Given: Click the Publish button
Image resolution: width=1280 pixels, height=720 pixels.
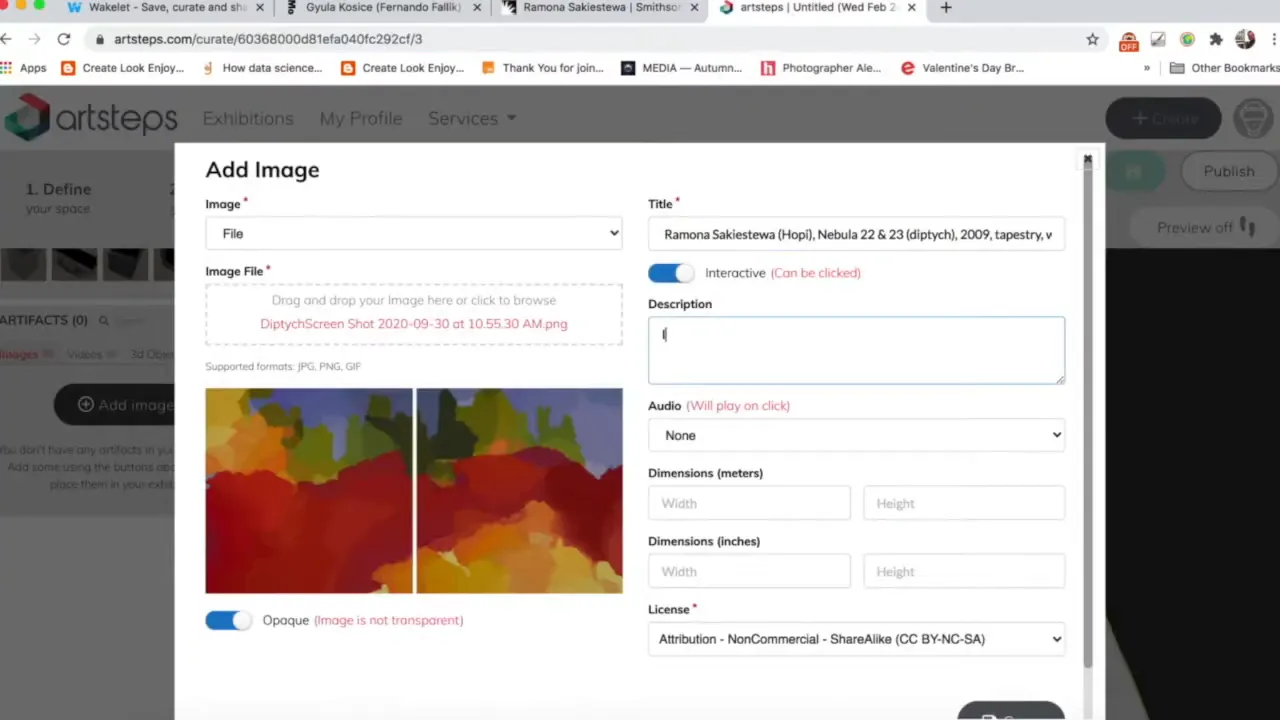Looking at the screenshot, I should point(1229,171).
